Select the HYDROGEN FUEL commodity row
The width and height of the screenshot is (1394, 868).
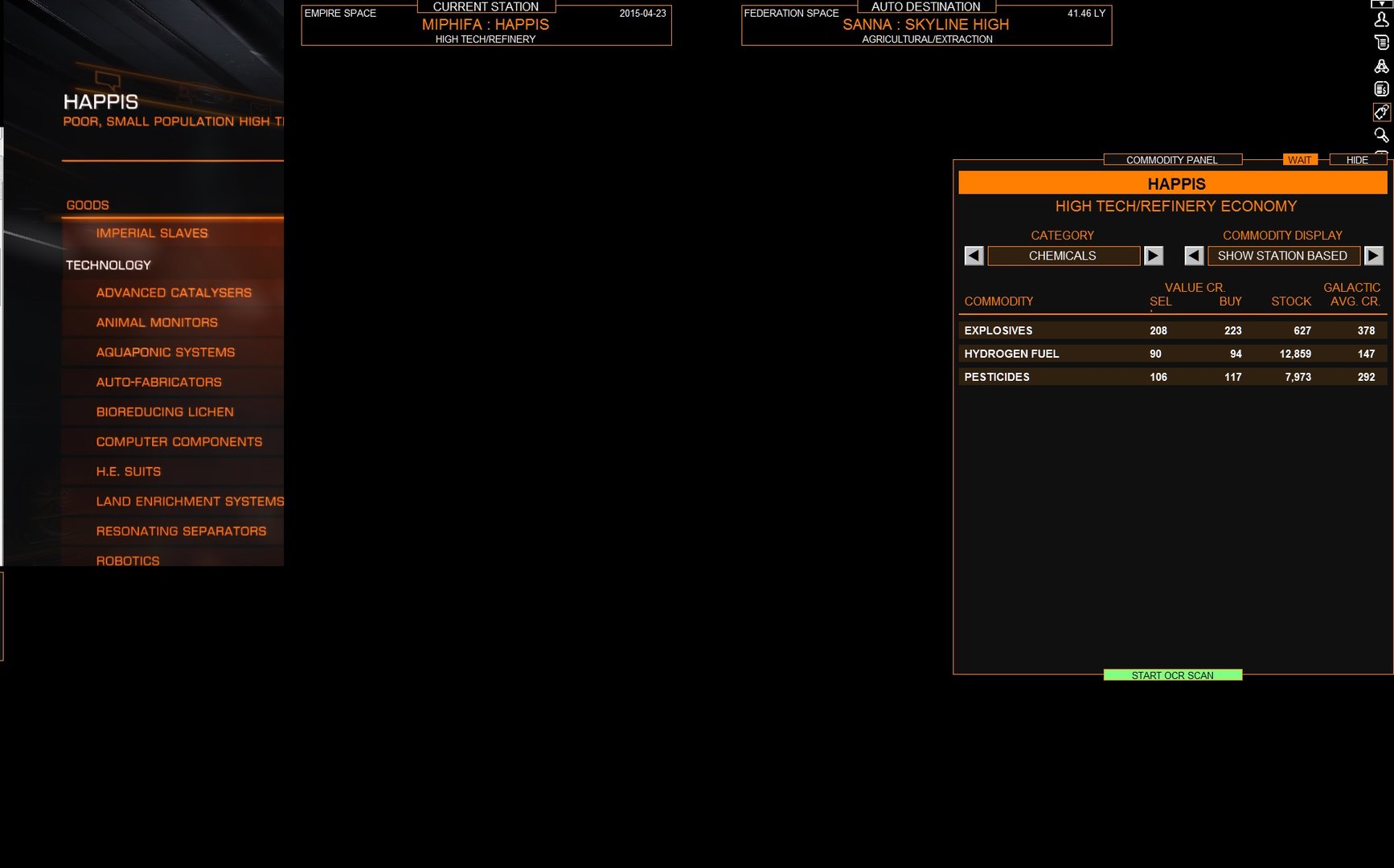[x=1172, y=354]
